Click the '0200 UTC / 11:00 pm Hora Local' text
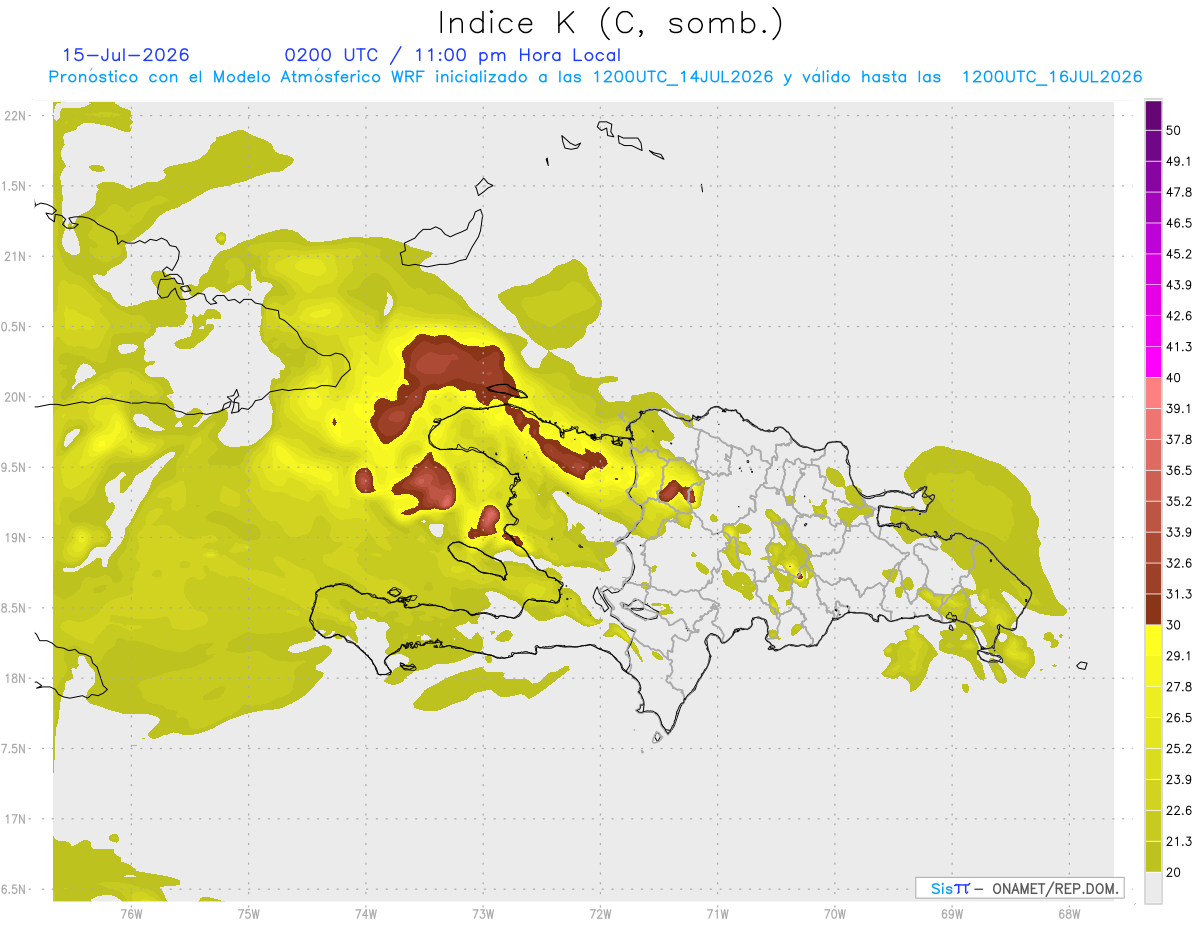Image resolution: width=1200 pixels, height=927 pixels. point(453,55)
